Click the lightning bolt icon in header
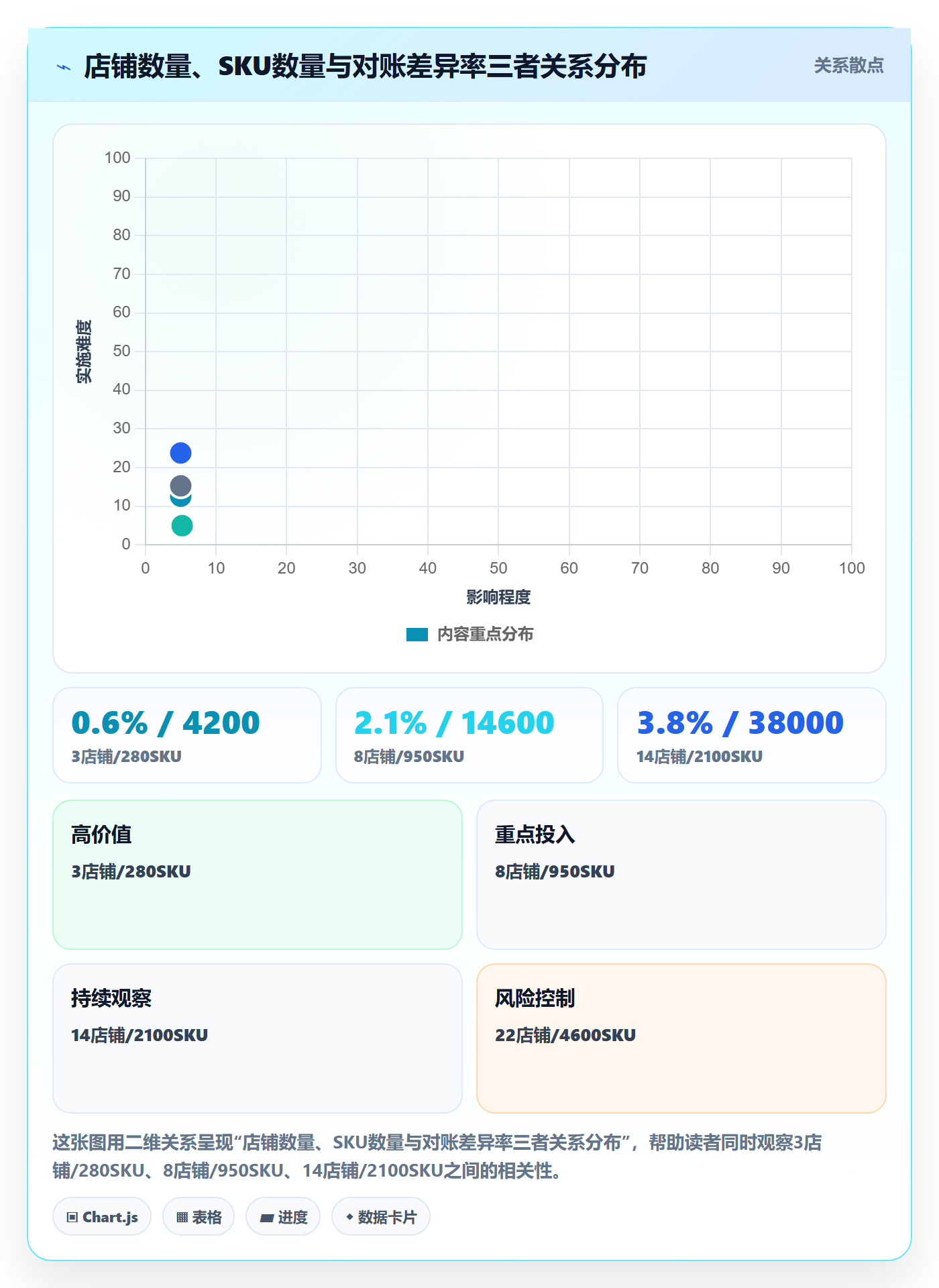The image size is (939, 1288). [x=64, y=67]
